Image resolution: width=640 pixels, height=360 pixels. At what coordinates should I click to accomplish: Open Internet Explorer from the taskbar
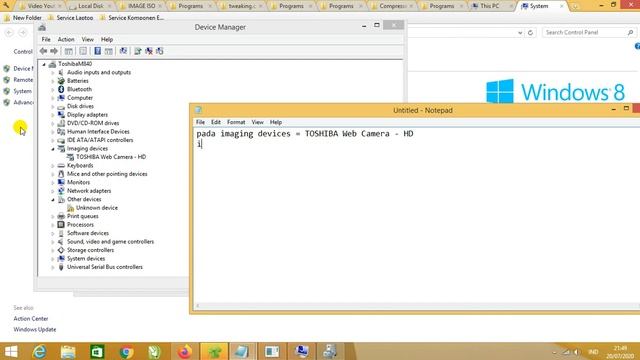point(40,351)
